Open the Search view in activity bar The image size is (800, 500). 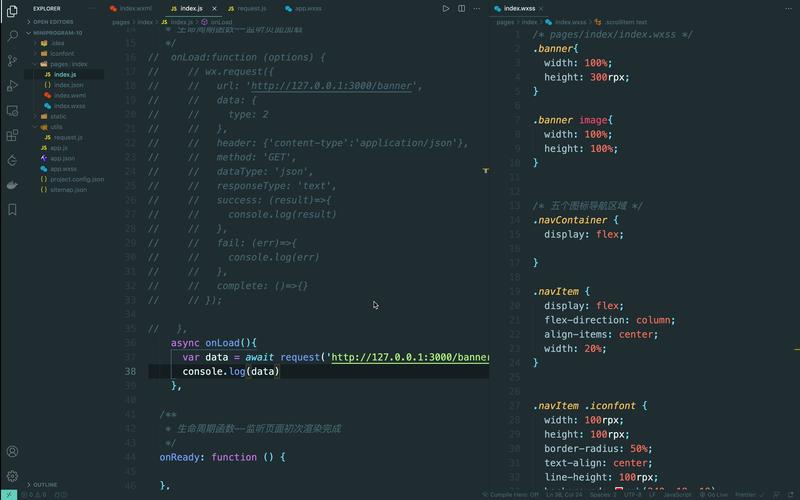click(x=12, y=36)
